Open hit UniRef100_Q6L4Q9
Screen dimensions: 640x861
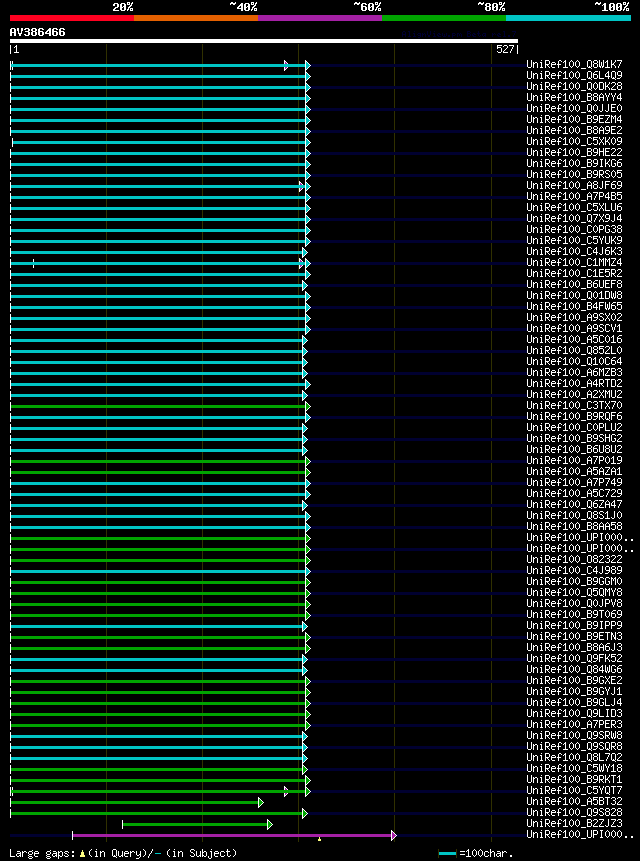(x=574, y=75)
